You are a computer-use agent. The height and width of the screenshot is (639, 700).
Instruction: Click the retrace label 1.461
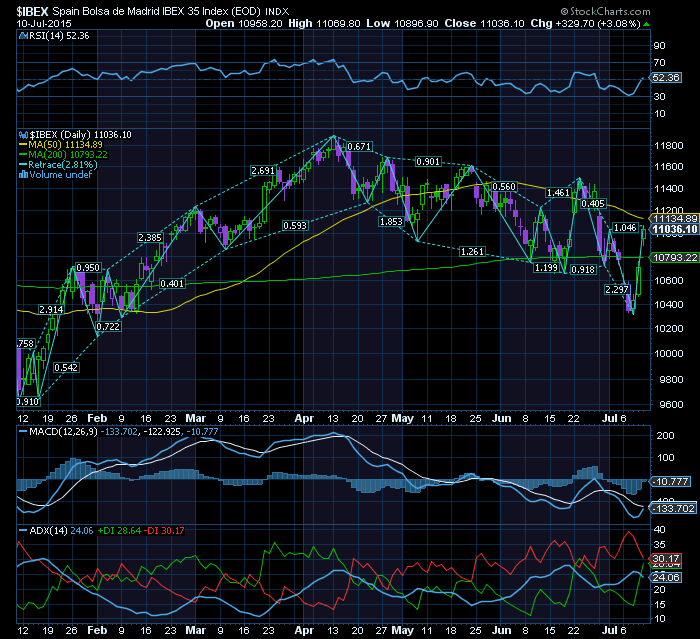coord(558,192)
